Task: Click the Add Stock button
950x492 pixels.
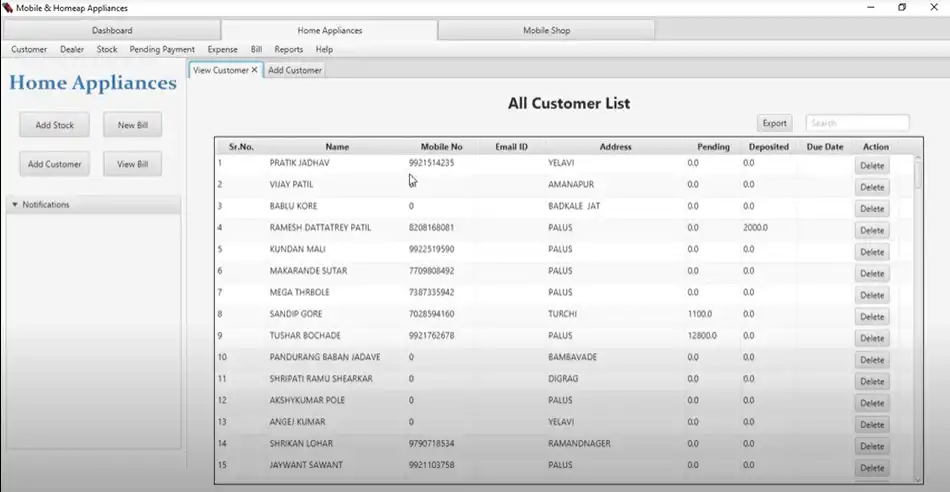Action: [x=55, y=125]
